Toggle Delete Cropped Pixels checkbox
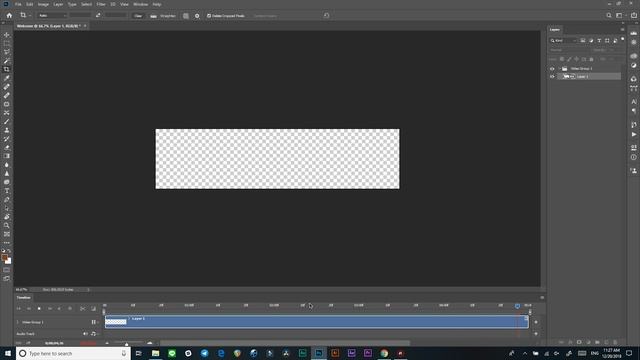The height and width of the screenshot is (360, 640). coord(209,16)
